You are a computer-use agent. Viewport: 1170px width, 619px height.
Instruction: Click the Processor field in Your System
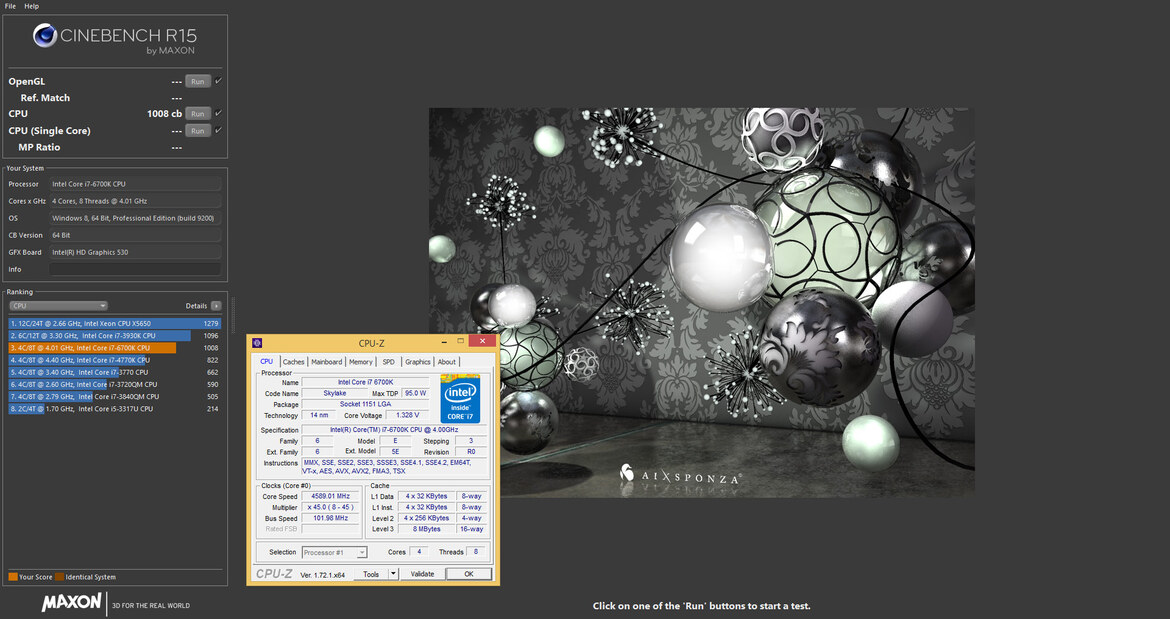coord(135,183)
